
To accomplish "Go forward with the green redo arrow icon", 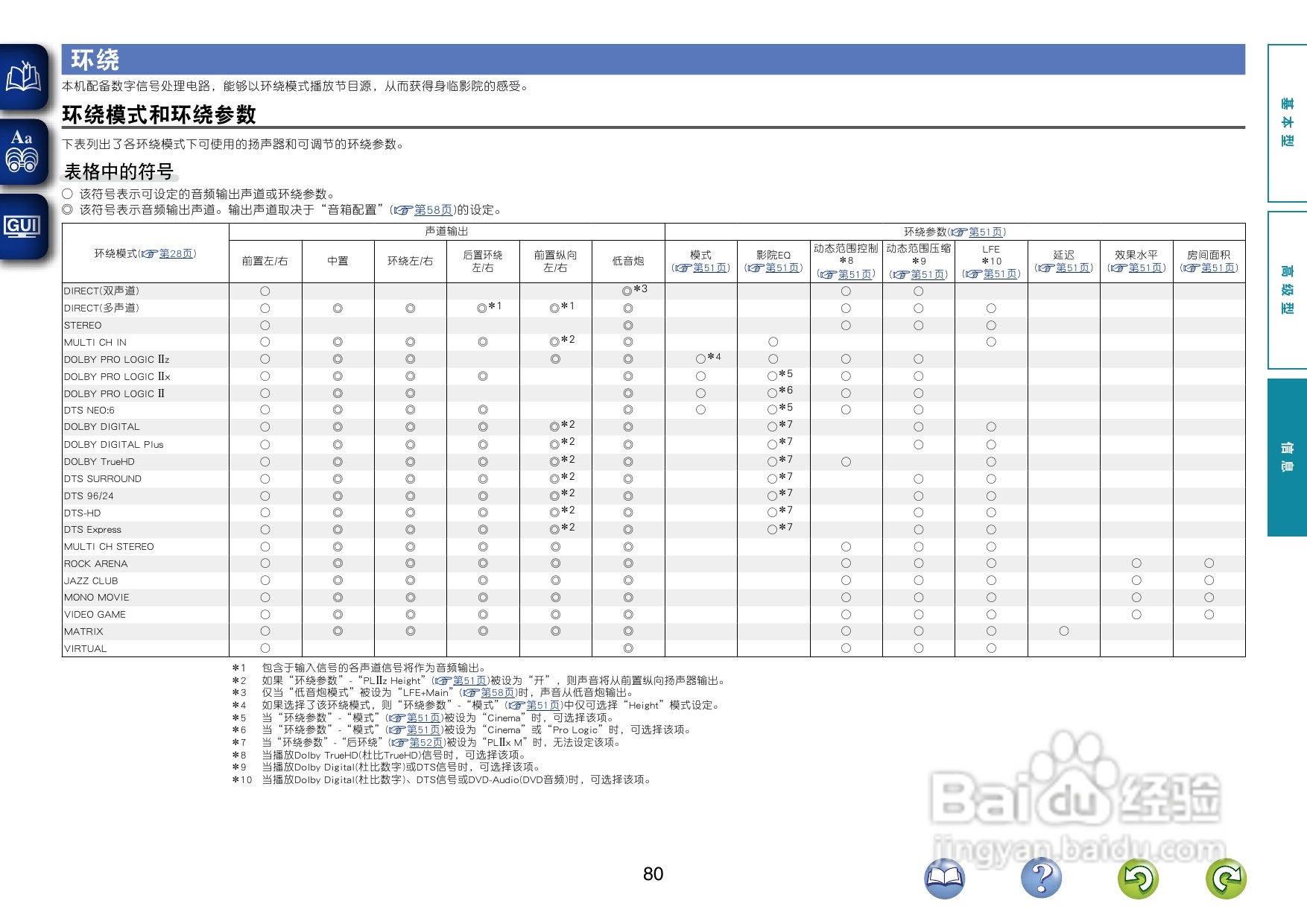I will tap(1226, 878).
